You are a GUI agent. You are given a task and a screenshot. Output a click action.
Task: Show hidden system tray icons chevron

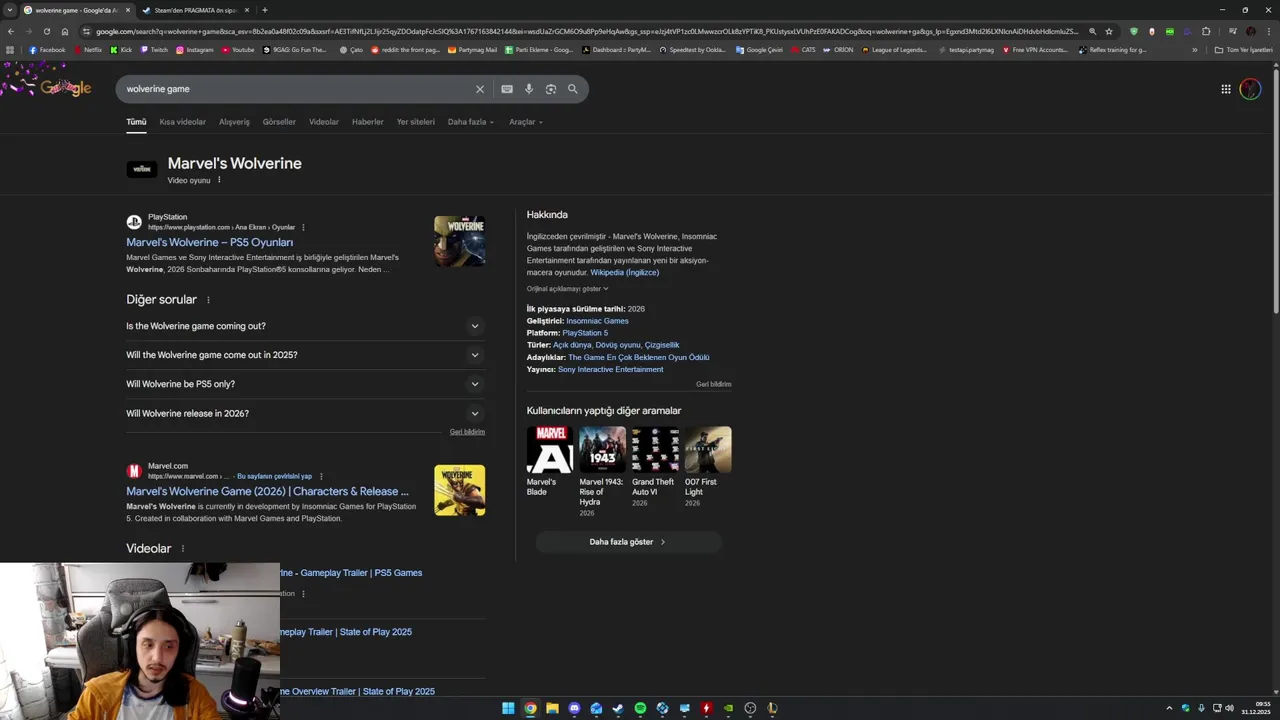(x=1169, y=708)
